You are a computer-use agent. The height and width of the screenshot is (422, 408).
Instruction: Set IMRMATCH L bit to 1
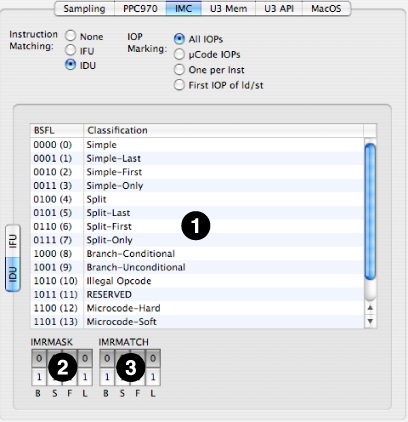[x=153, y=377]
